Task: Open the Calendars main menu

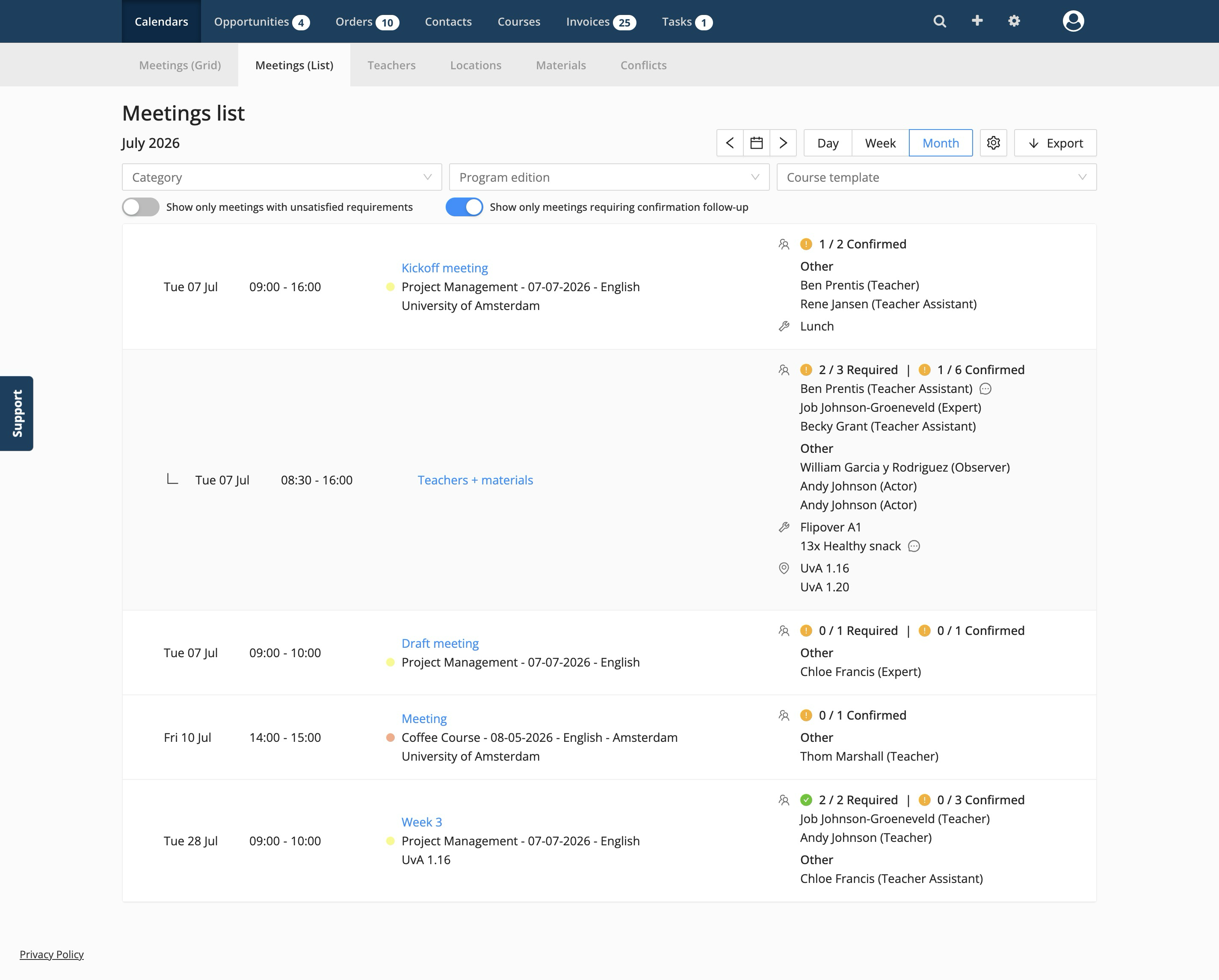Action: [161, 21]
